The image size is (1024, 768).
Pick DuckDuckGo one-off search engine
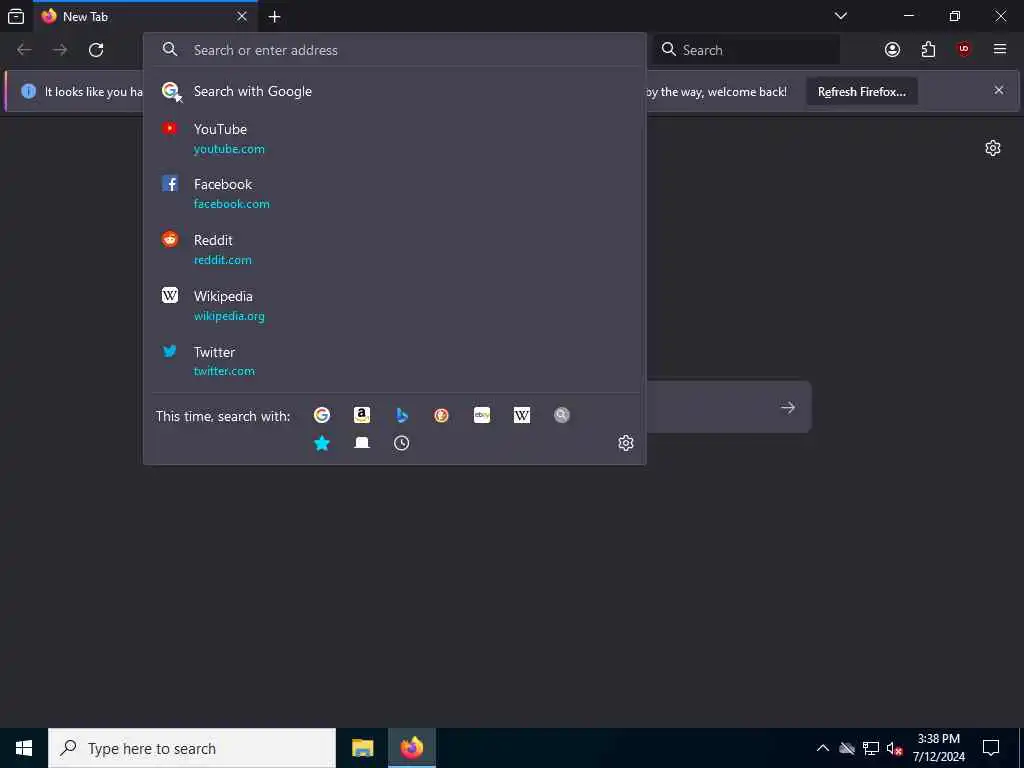click(441, 415)
